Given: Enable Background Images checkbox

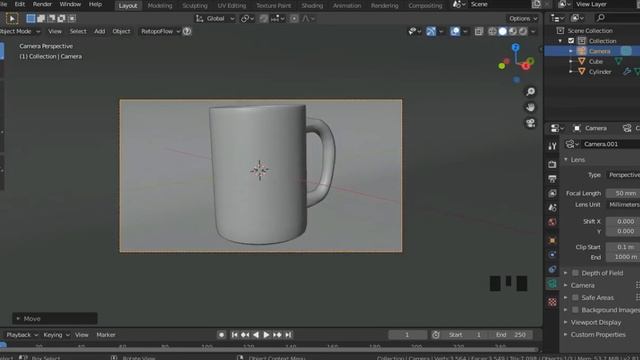Looking at the screenshot, I should 576,310.
